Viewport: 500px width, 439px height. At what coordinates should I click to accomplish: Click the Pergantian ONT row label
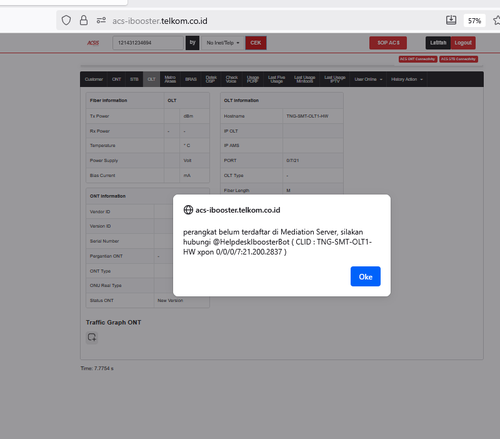pyautogui.click(x=106, y=256)
